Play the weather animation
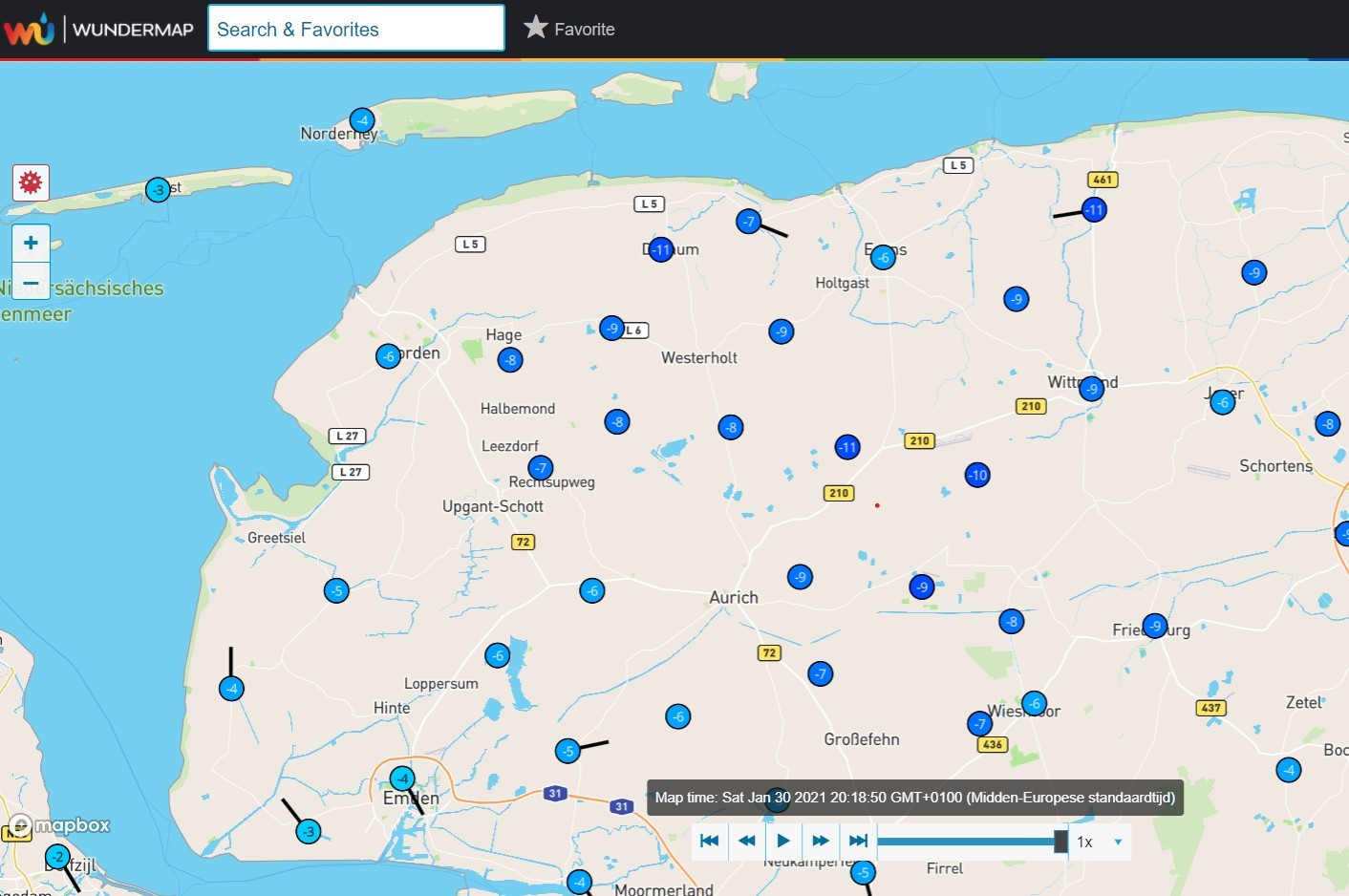The height and width of the screenshot is (896, 1349). tap(783, 841)
